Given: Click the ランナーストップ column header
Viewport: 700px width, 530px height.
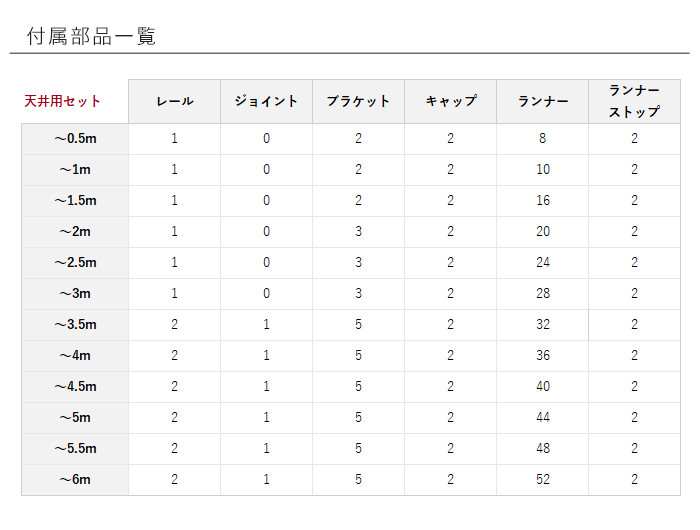Looking at the screenshot, I should click(634, 101).
